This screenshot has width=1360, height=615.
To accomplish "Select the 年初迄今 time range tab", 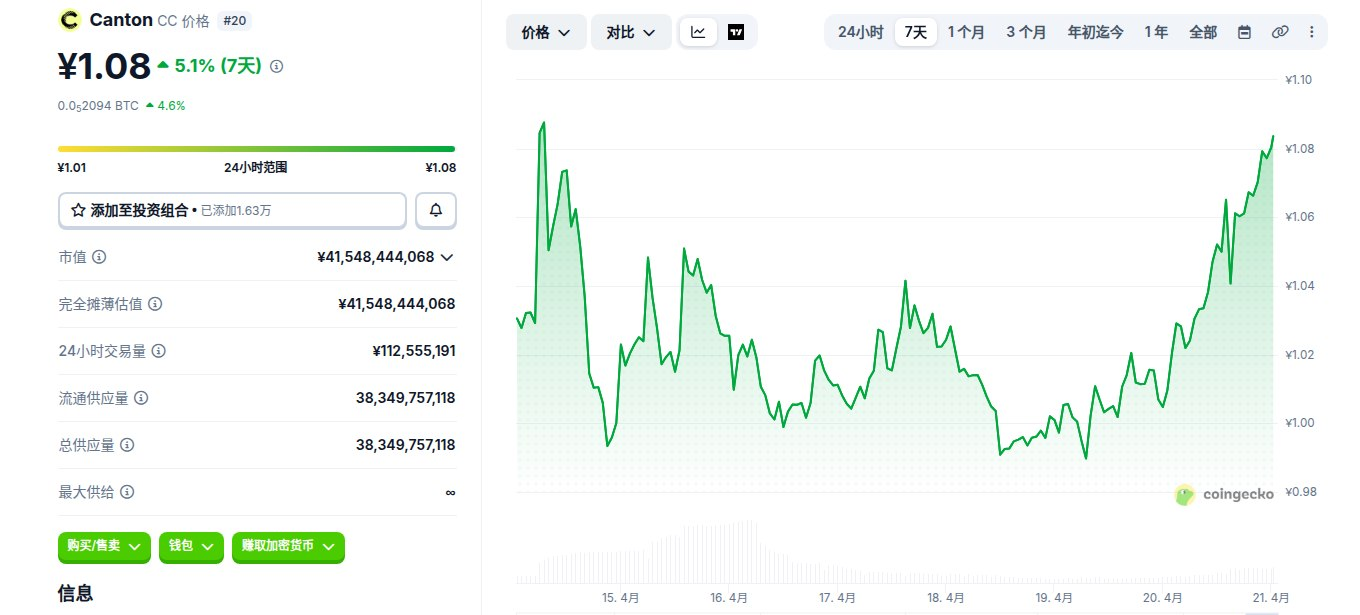I will pos(1095,32).
